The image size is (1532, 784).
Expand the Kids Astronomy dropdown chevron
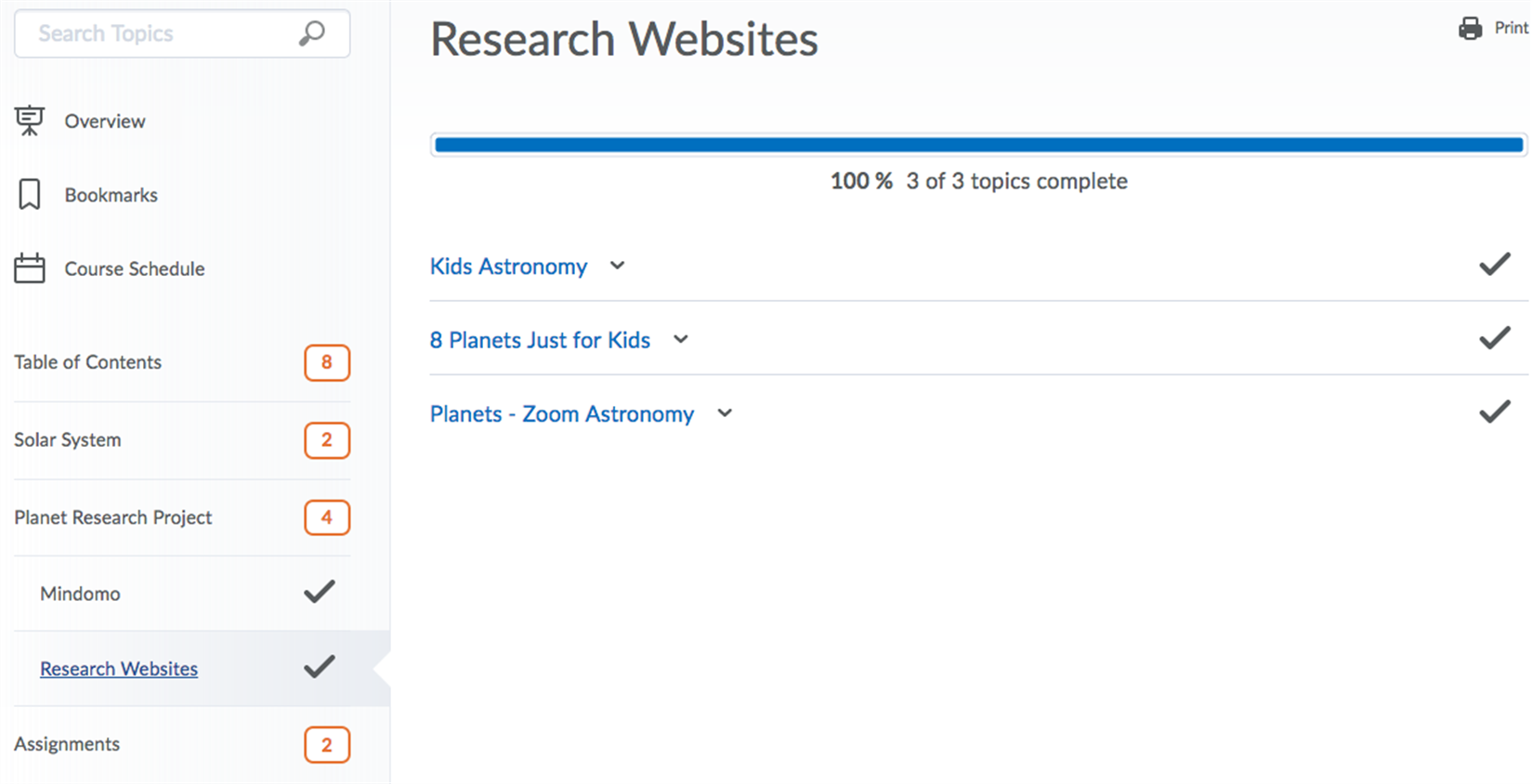tap(617, 266)
